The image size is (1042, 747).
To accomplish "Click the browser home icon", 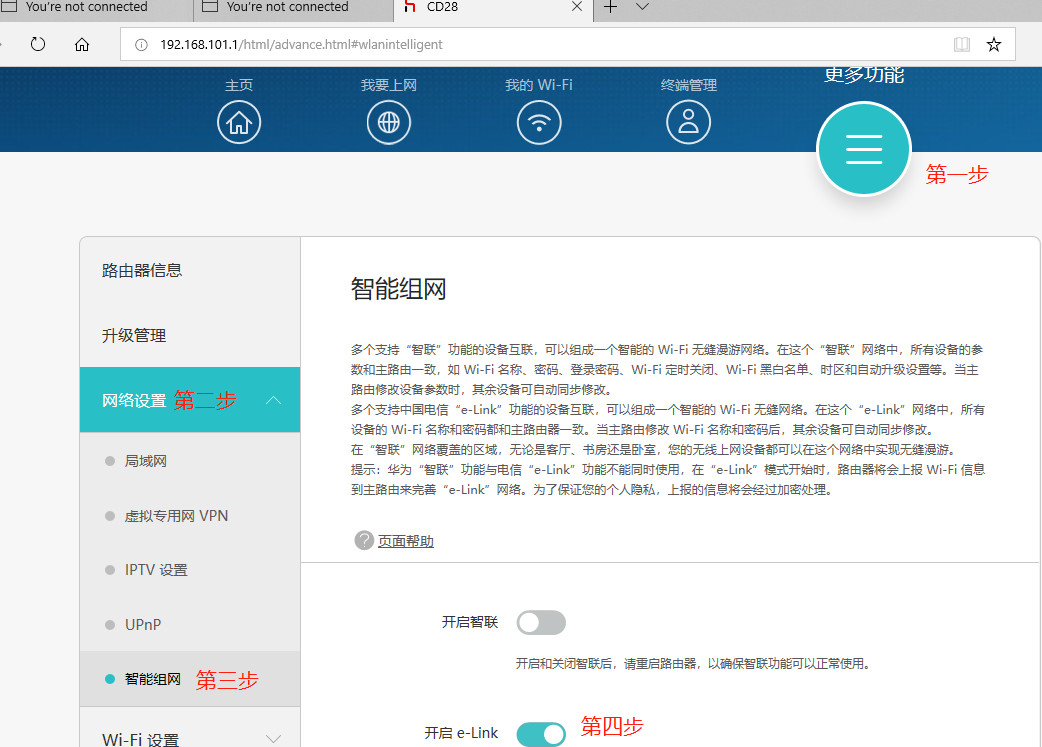I will pos(82,44).
